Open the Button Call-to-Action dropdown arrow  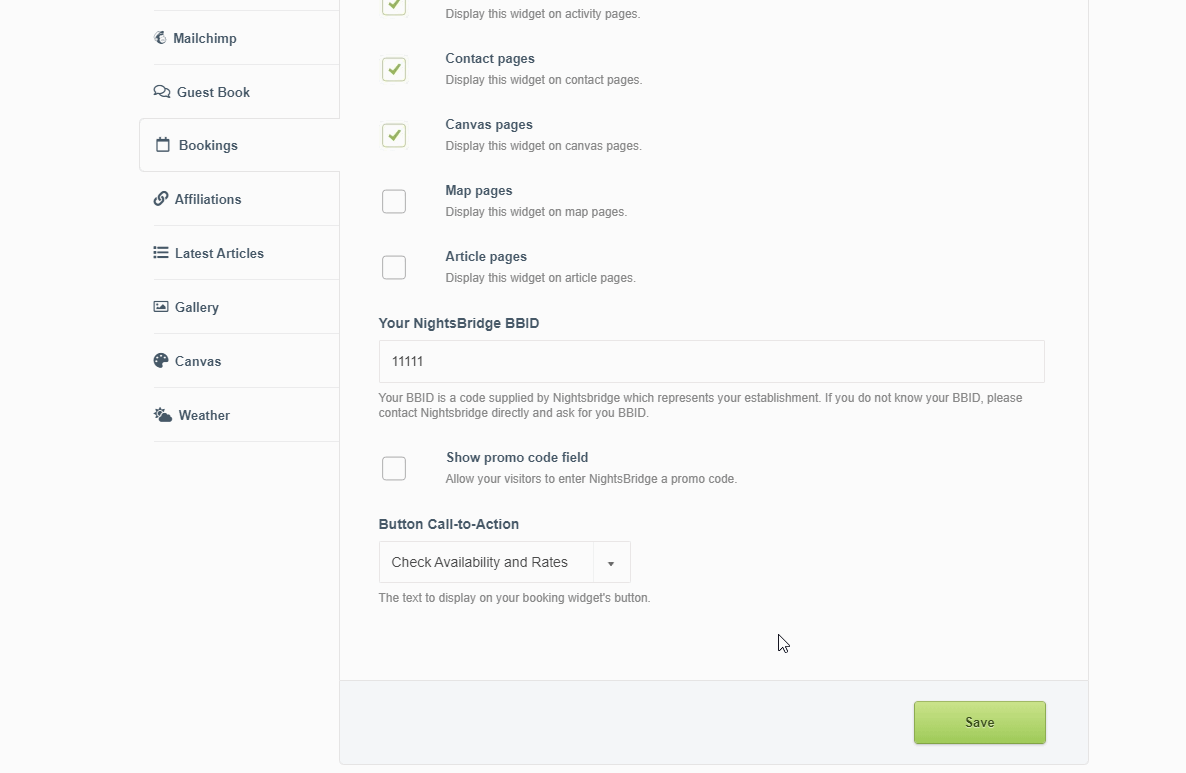click(611, 563)
